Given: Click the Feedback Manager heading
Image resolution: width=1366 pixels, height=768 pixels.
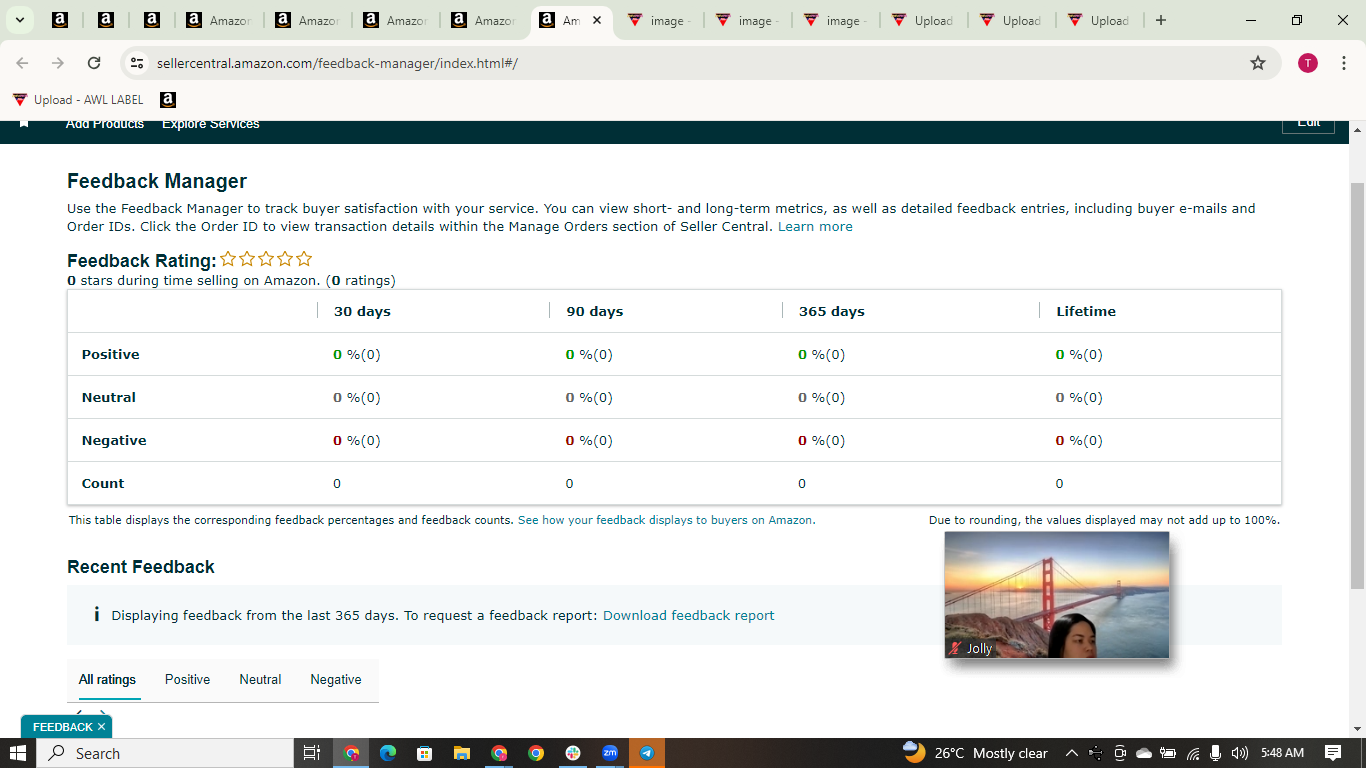Looking at the screenshot, I should click(157, 181).
